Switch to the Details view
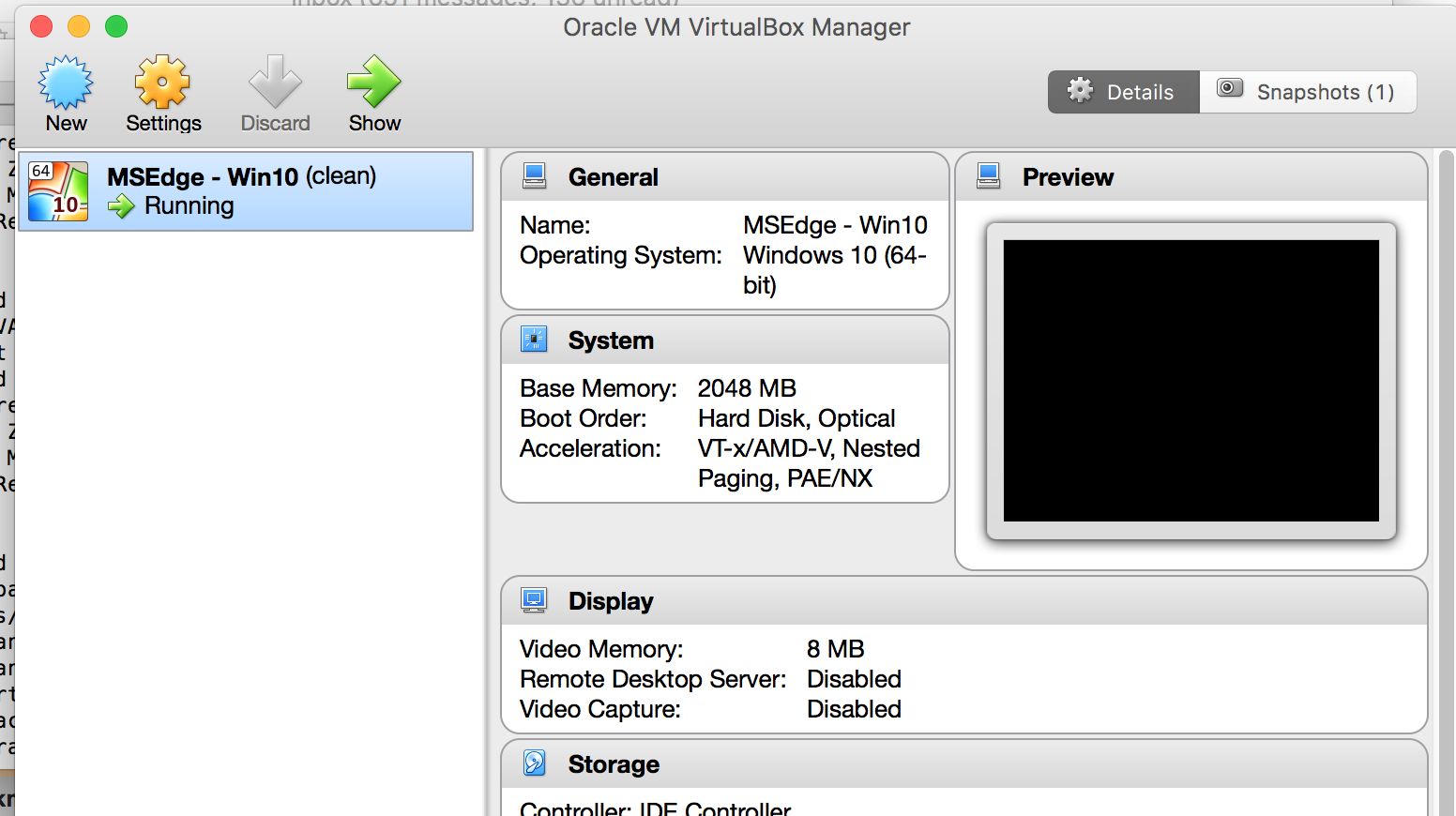Screen dimensions: 1456x816 pyautogui.click(x=1124, y=92)
